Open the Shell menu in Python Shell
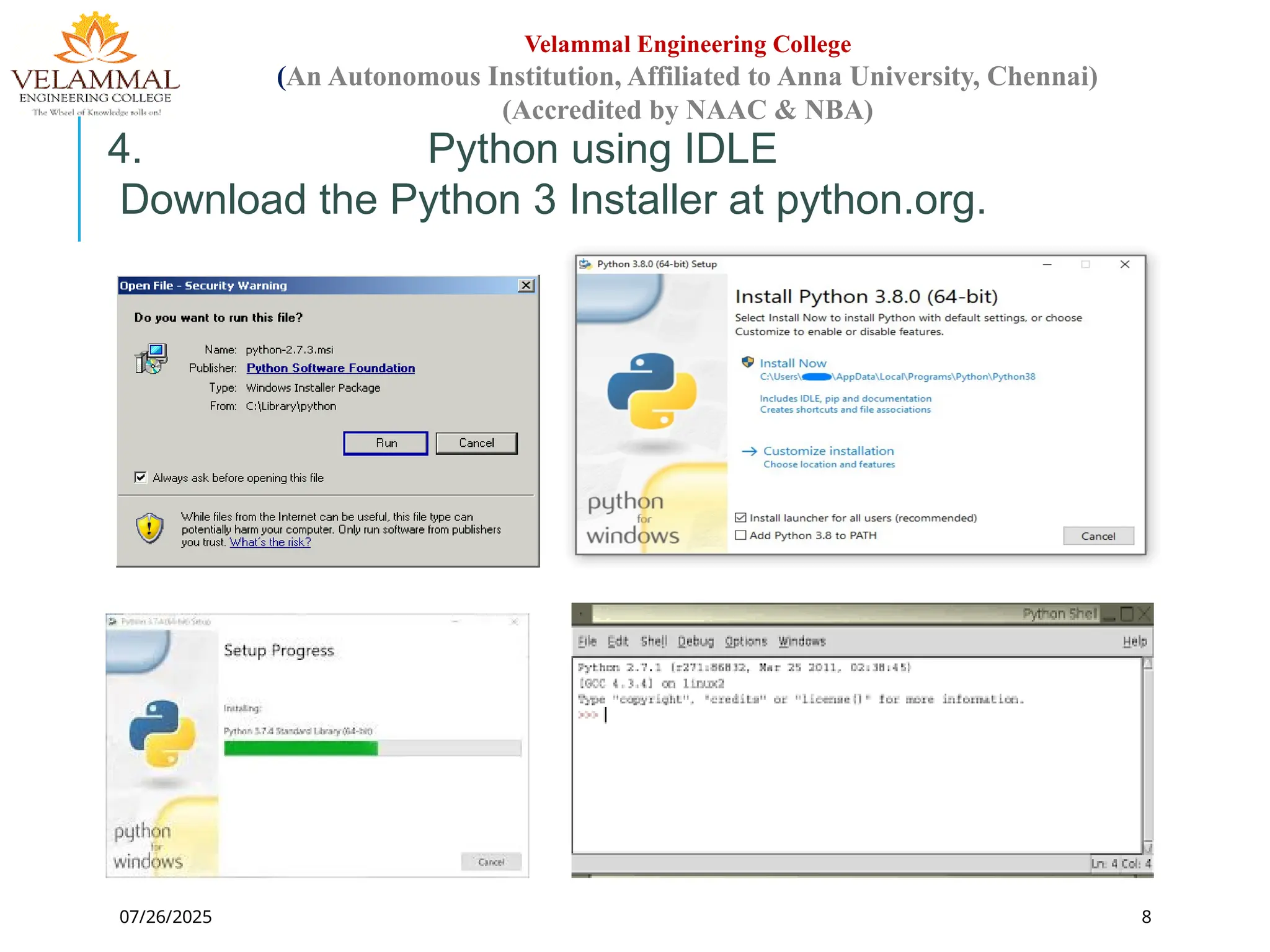The height and width of the screenshot is (952, 1270). 654,641
